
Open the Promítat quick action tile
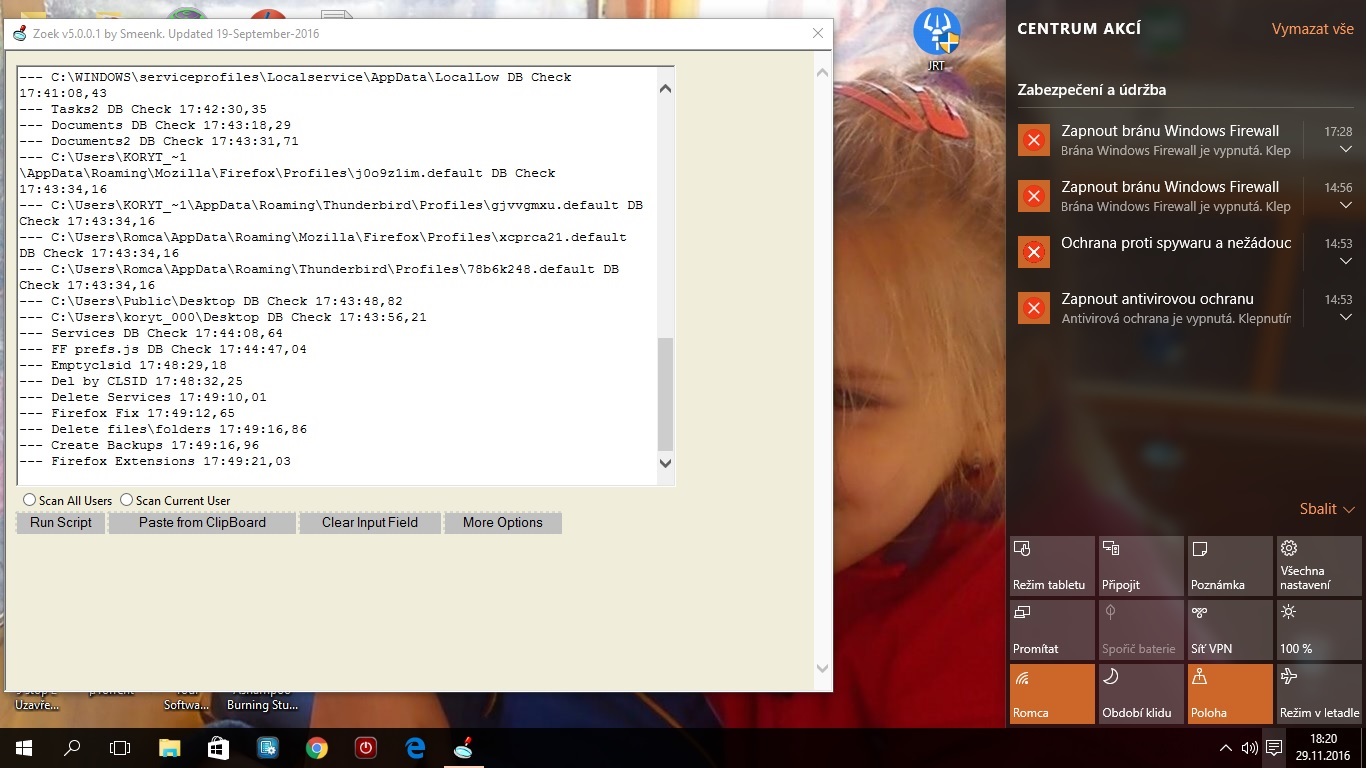[1052, 630]
